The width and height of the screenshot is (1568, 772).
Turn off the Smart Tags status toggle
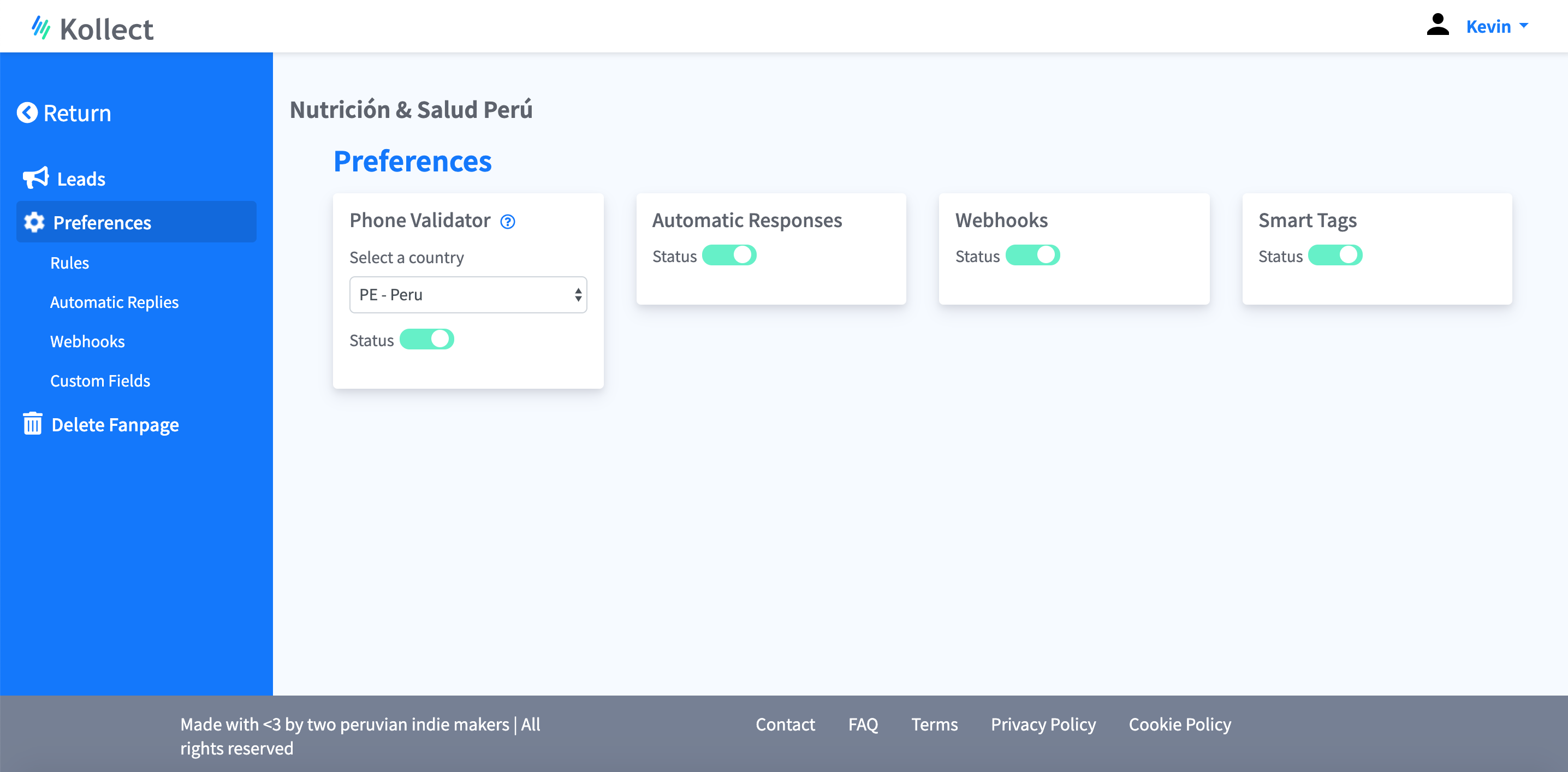pos(1334,255)
